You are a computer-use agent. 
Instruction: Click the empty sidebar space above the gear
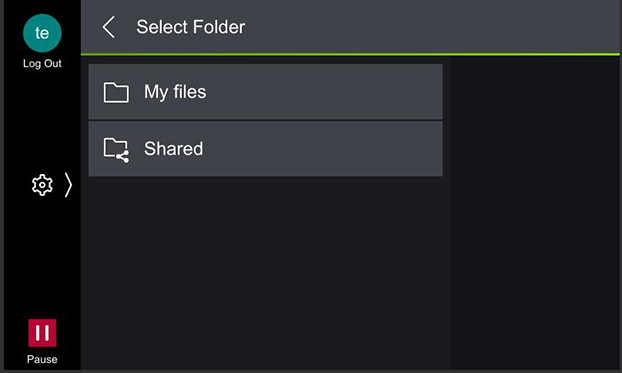[42, 121]
